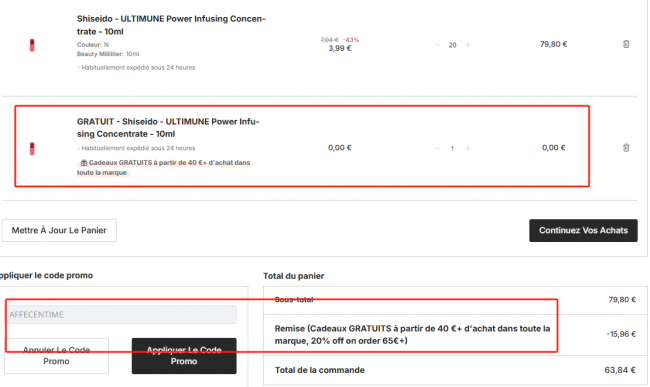Click the Cadeaux GRATUITS promotion label
The width and height of the screenshot is (650, 387).
163,167
